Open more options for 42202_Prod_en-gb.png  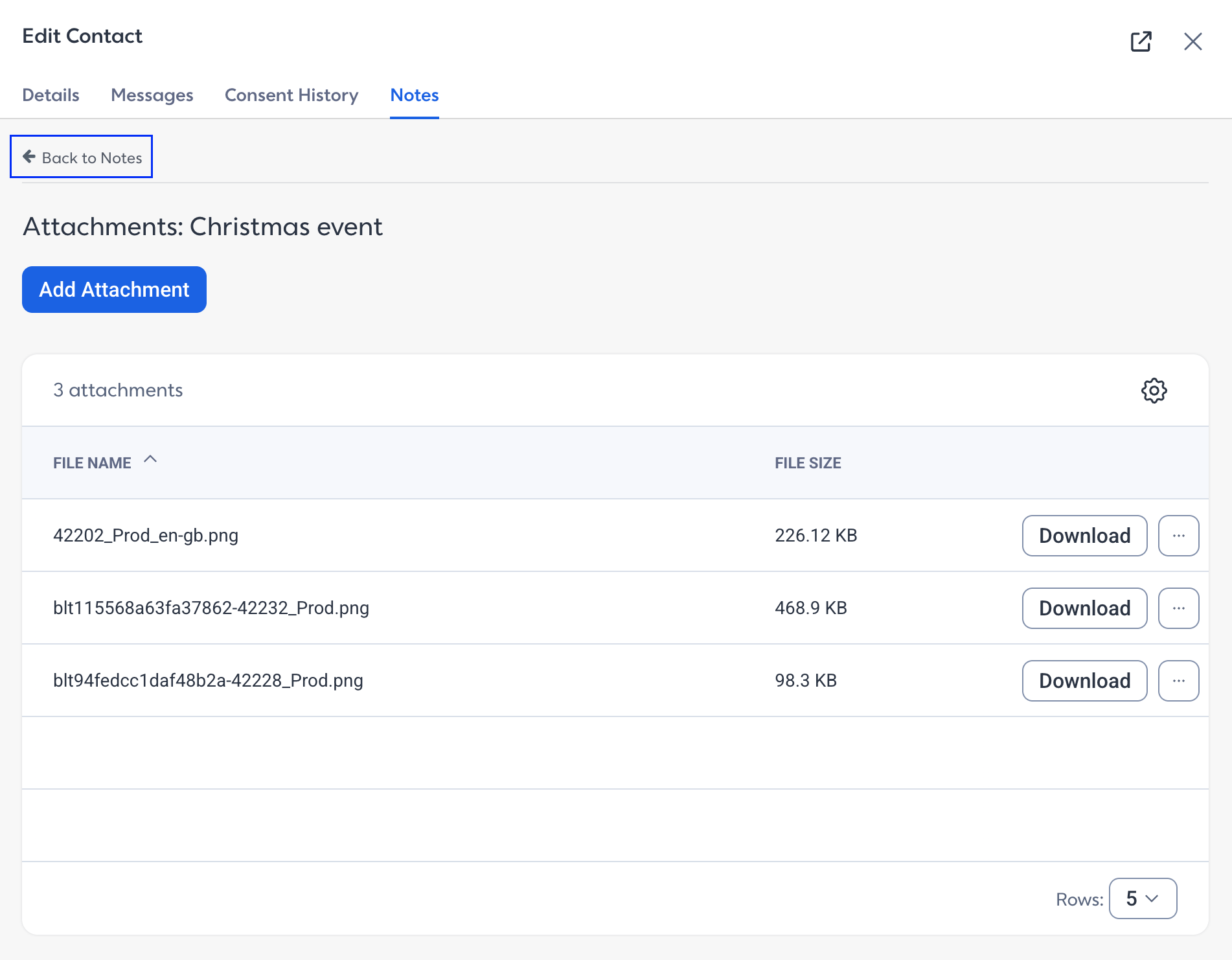pos(1178,536)
